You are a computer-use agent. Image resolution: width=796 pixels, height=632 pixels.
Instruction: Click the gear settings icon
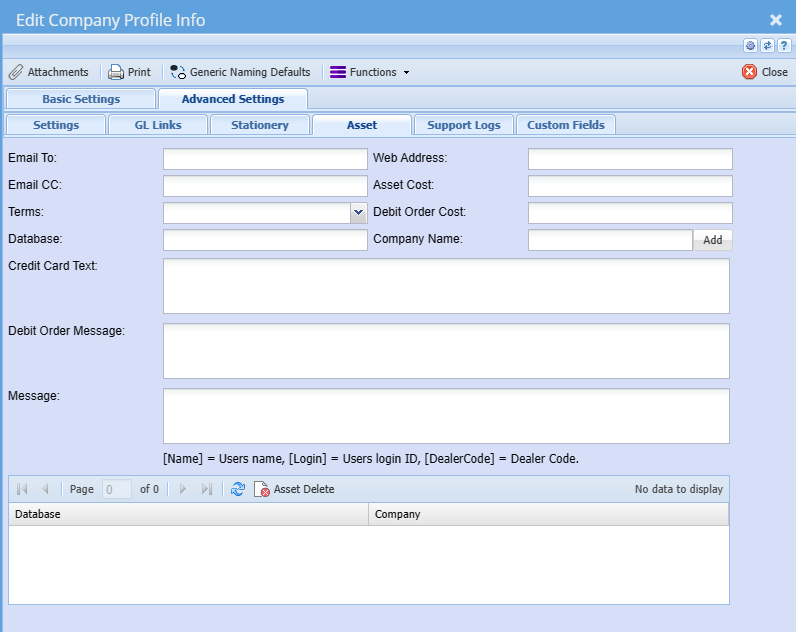click(750, 46)
